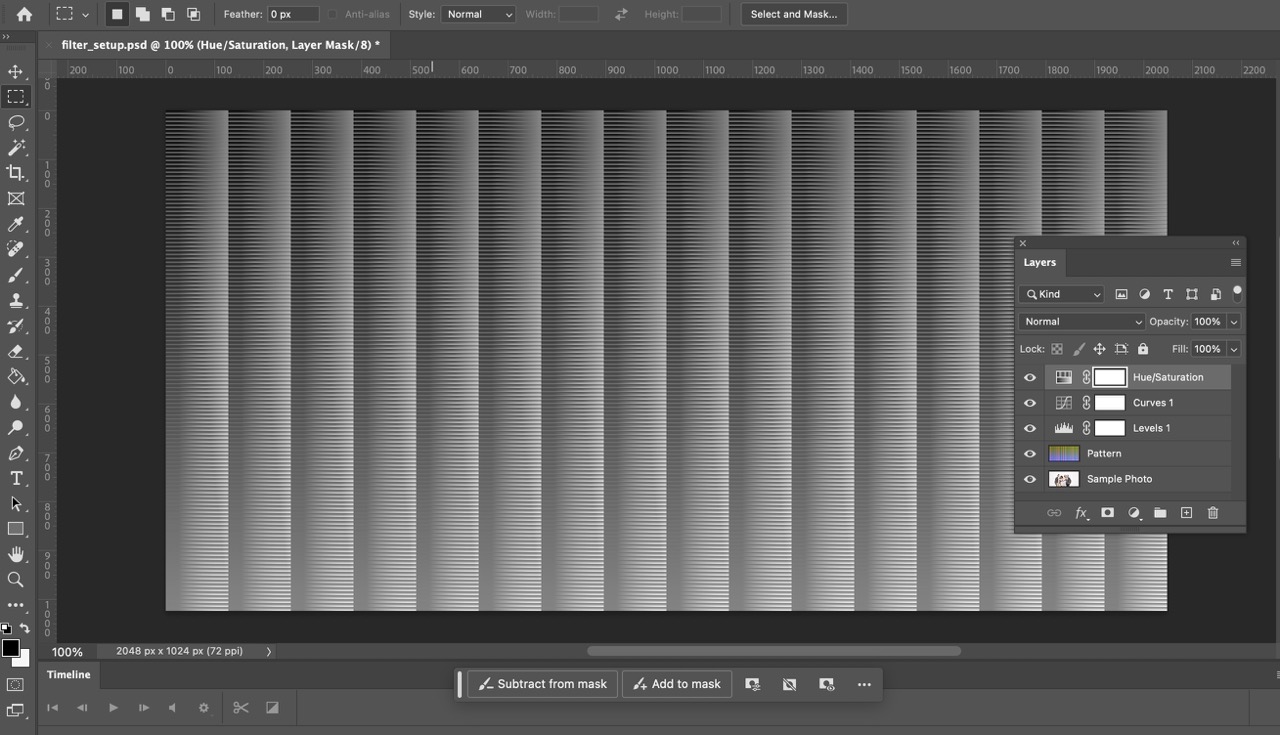Click the Subtract from mask button
The height and width of the screenshot is (735, 1280).
coord(542,684)
